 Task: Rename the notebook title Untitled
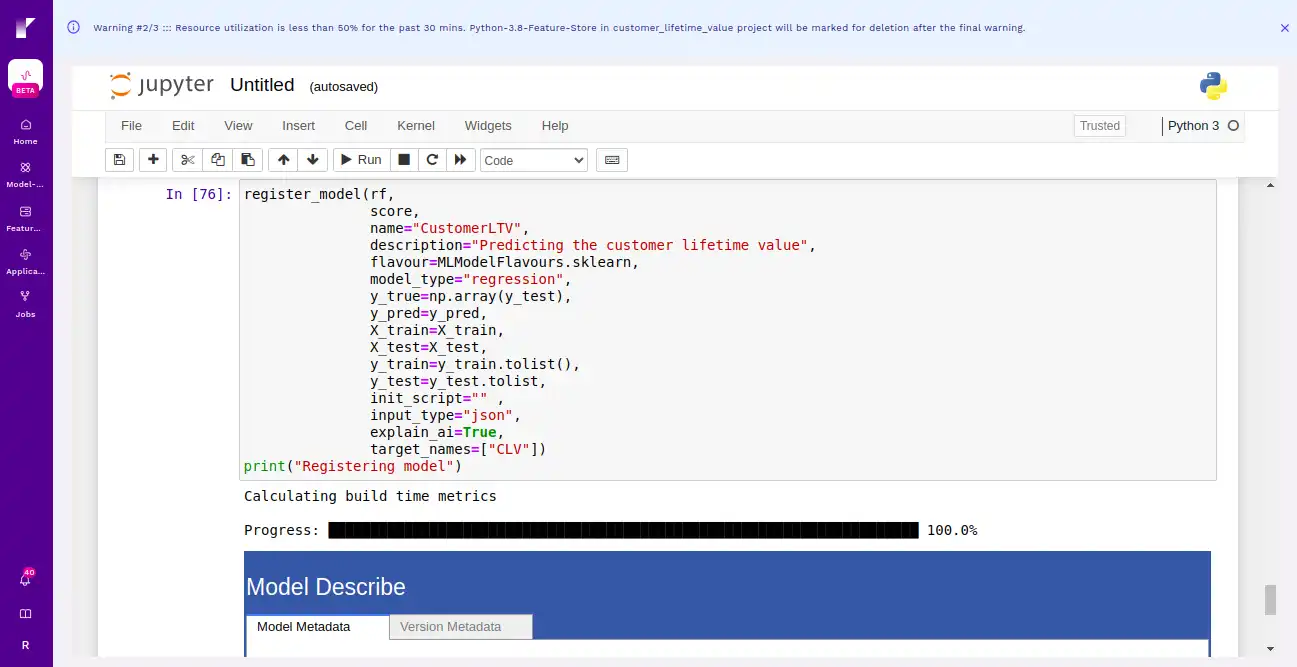(262, 85)
